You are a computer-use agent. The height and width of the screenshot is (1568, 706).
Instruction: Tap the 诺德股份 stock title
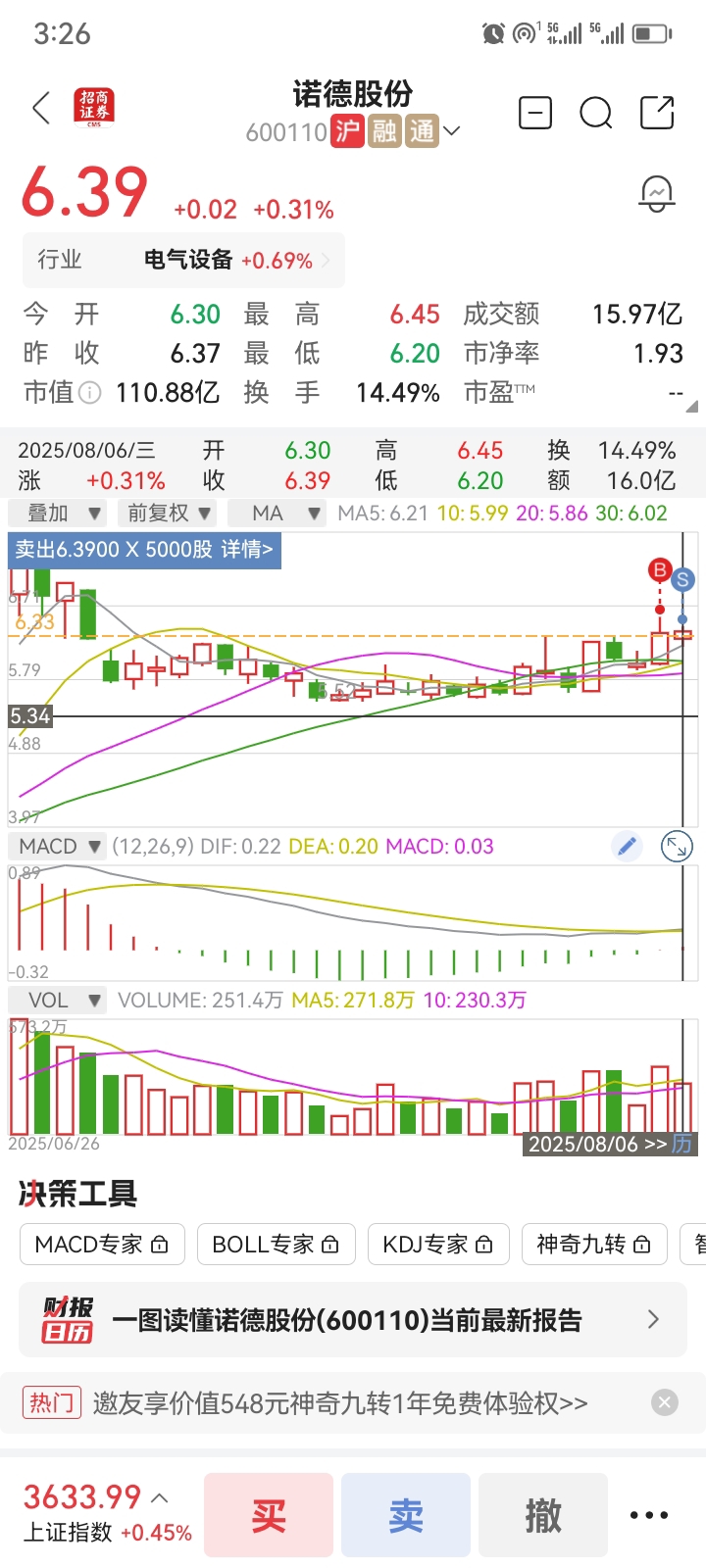tap(353, 94)
